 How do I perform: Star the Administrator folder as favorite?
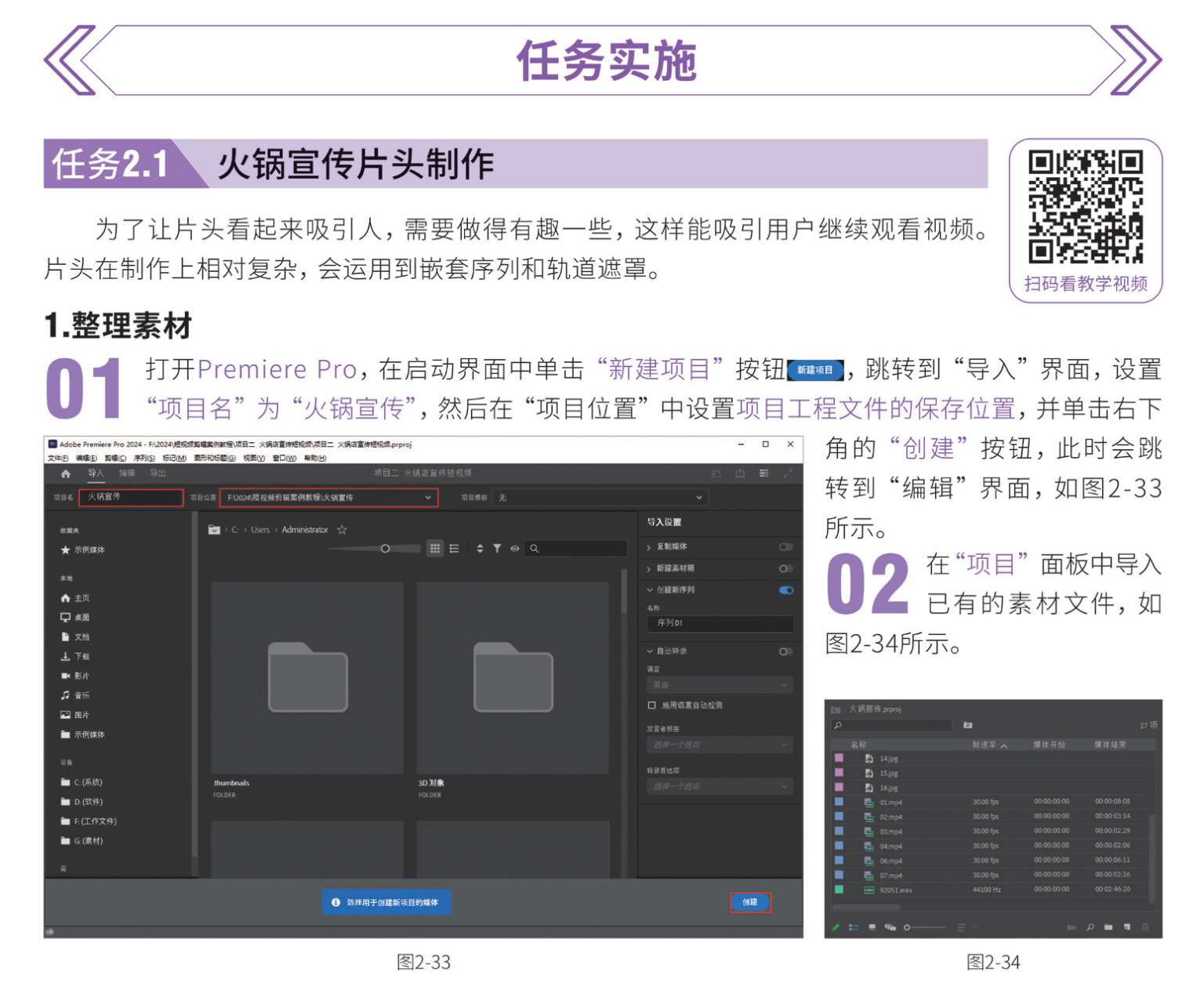(342, 530)
